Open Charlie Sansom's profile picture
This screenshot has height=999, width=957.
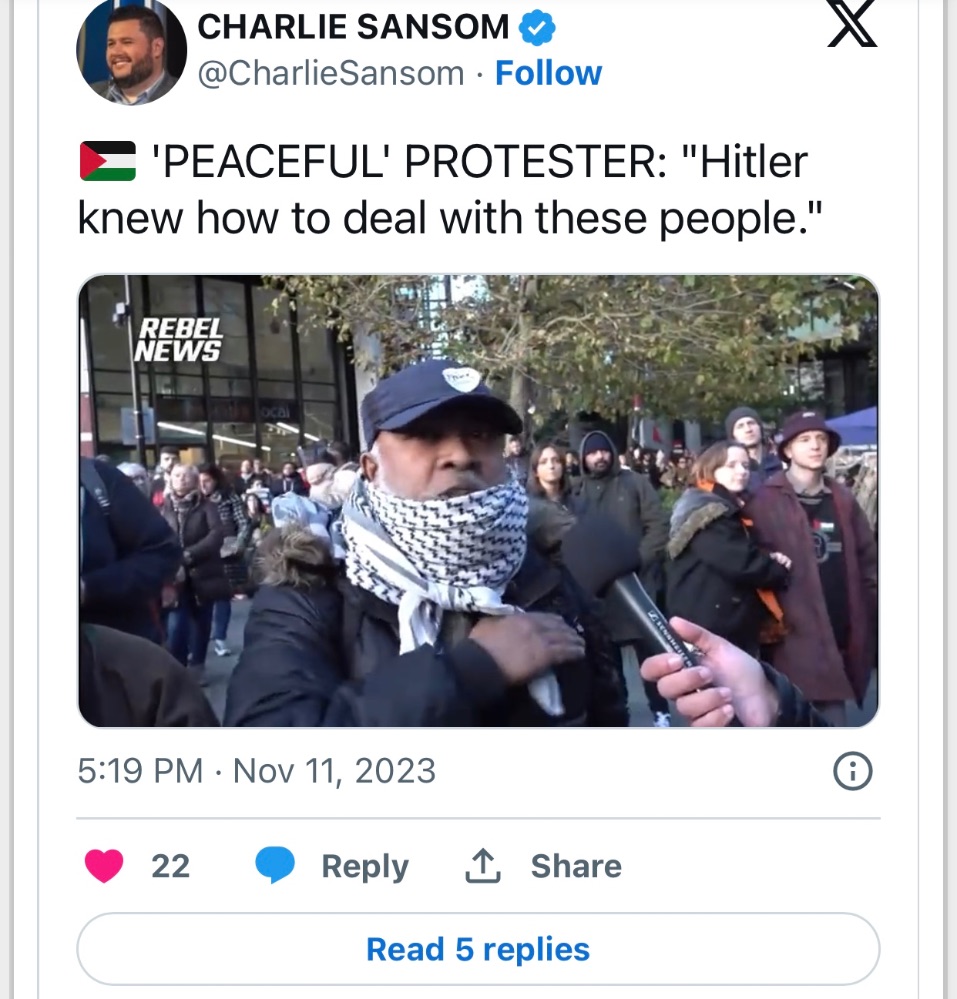tap(131, 51)
